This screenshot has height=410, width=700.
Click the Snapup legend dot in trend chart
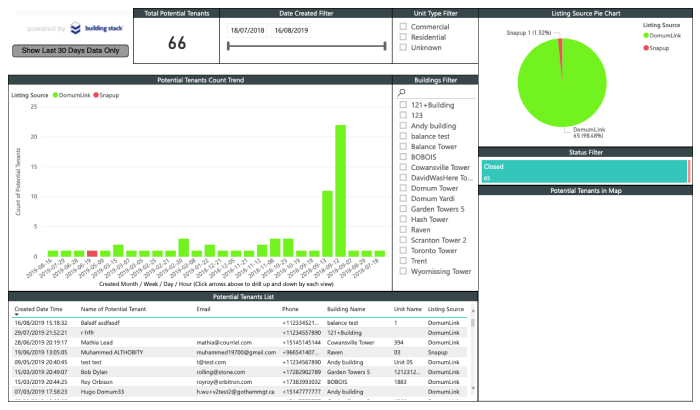tap(96, 95)
